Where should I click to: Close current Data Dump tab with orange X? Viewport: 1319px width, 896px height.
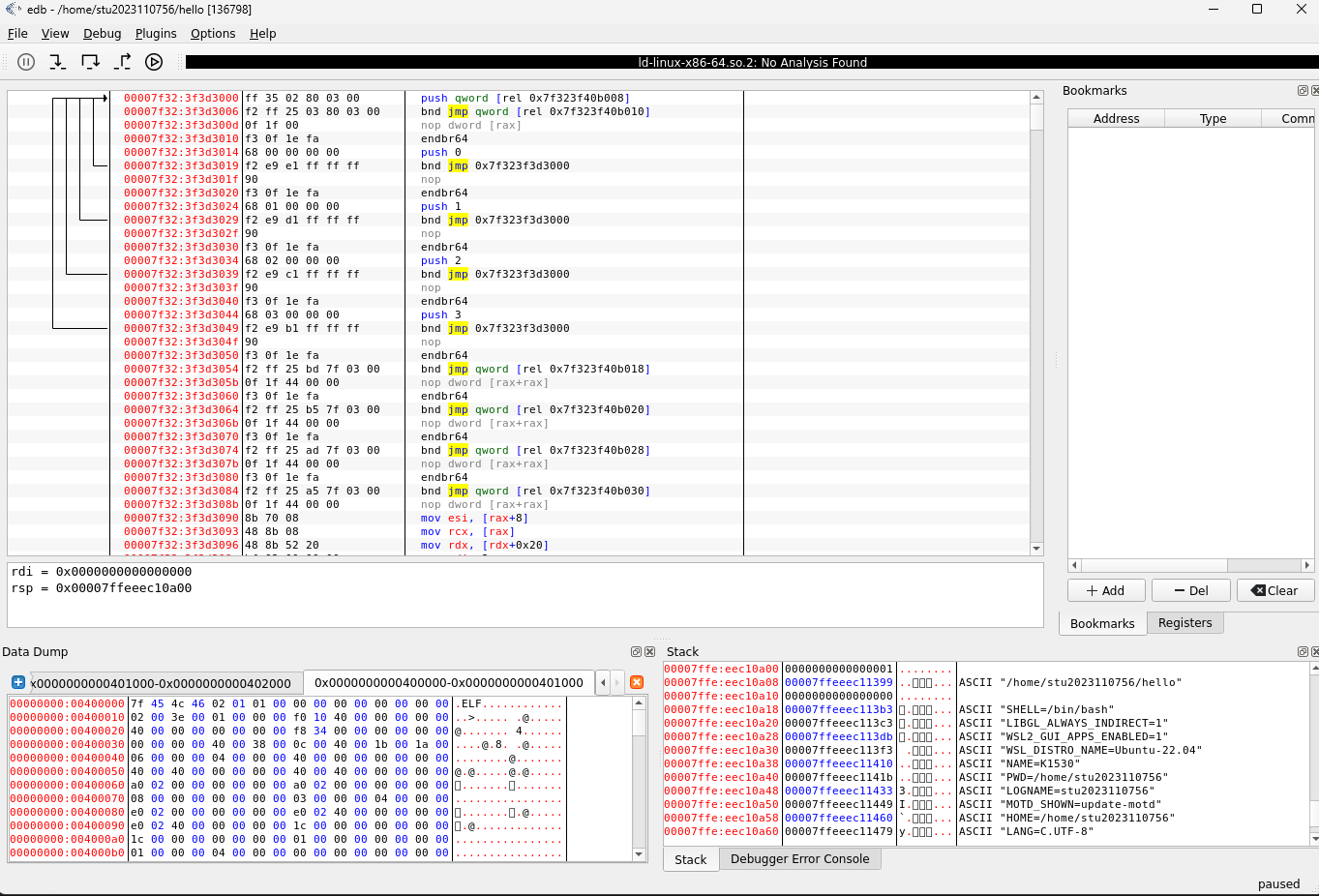(x=637, y=682)
